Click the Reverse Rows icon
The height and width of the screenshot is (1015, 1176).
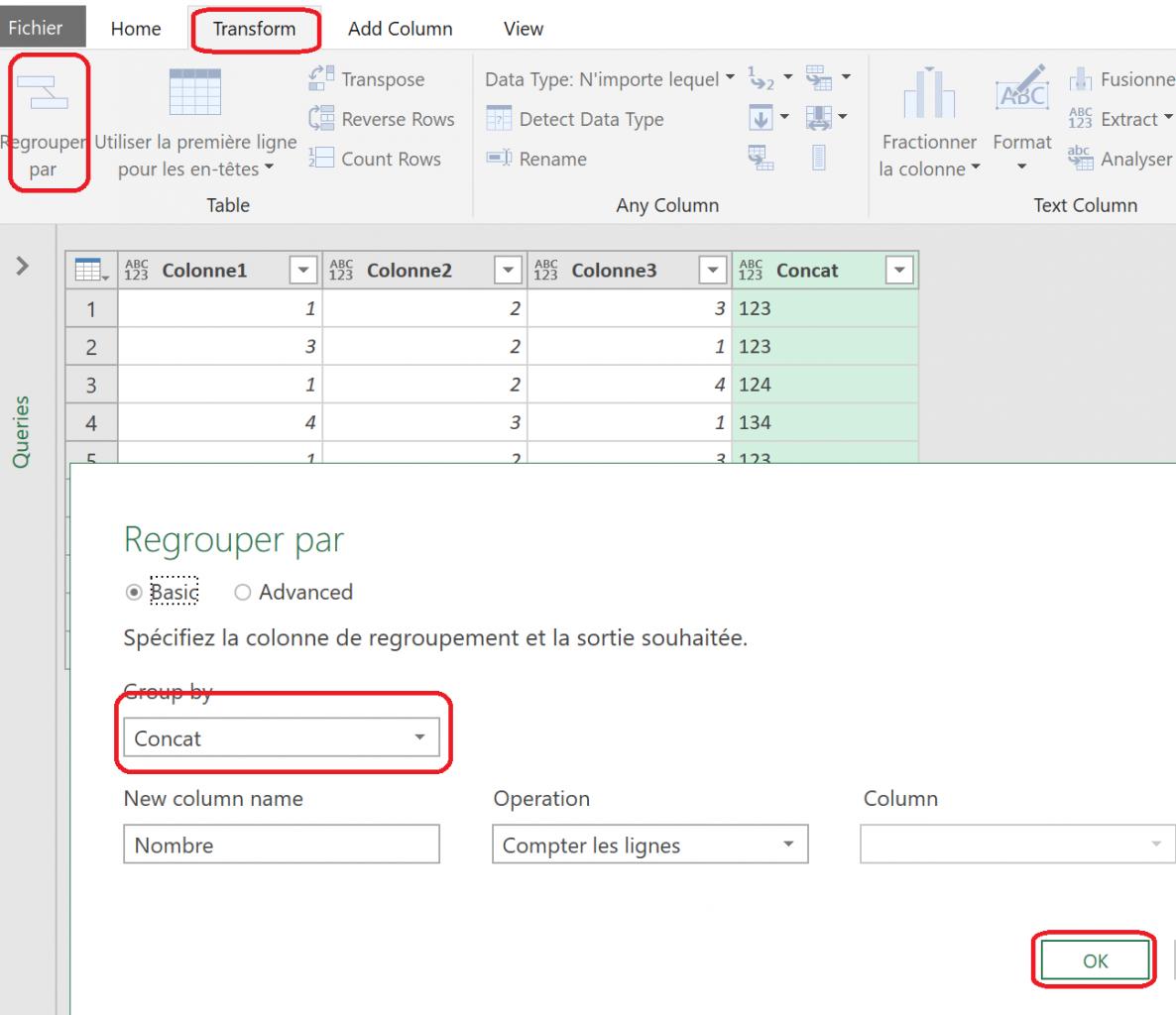321,118
